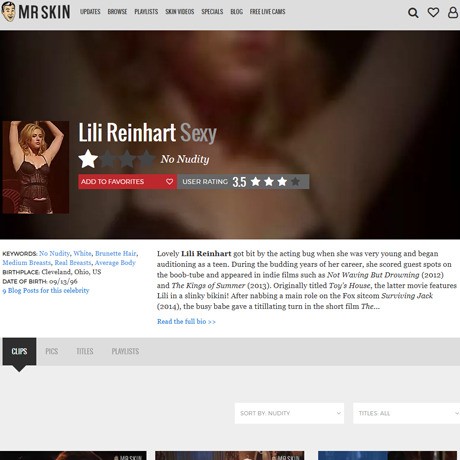Open the Browse menu
Viewport: 460px width, 460px height.
pos(117,12)
